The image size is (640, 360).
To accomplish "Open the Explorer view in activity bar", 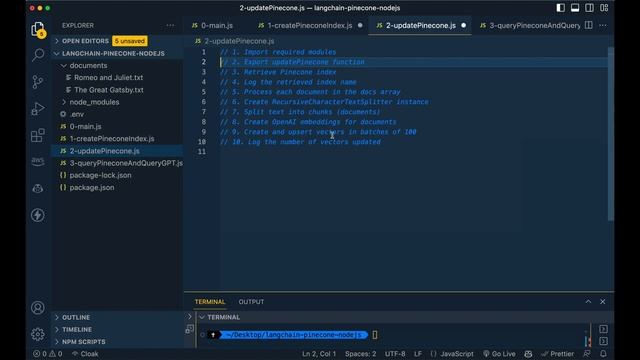I will (38, 29).
